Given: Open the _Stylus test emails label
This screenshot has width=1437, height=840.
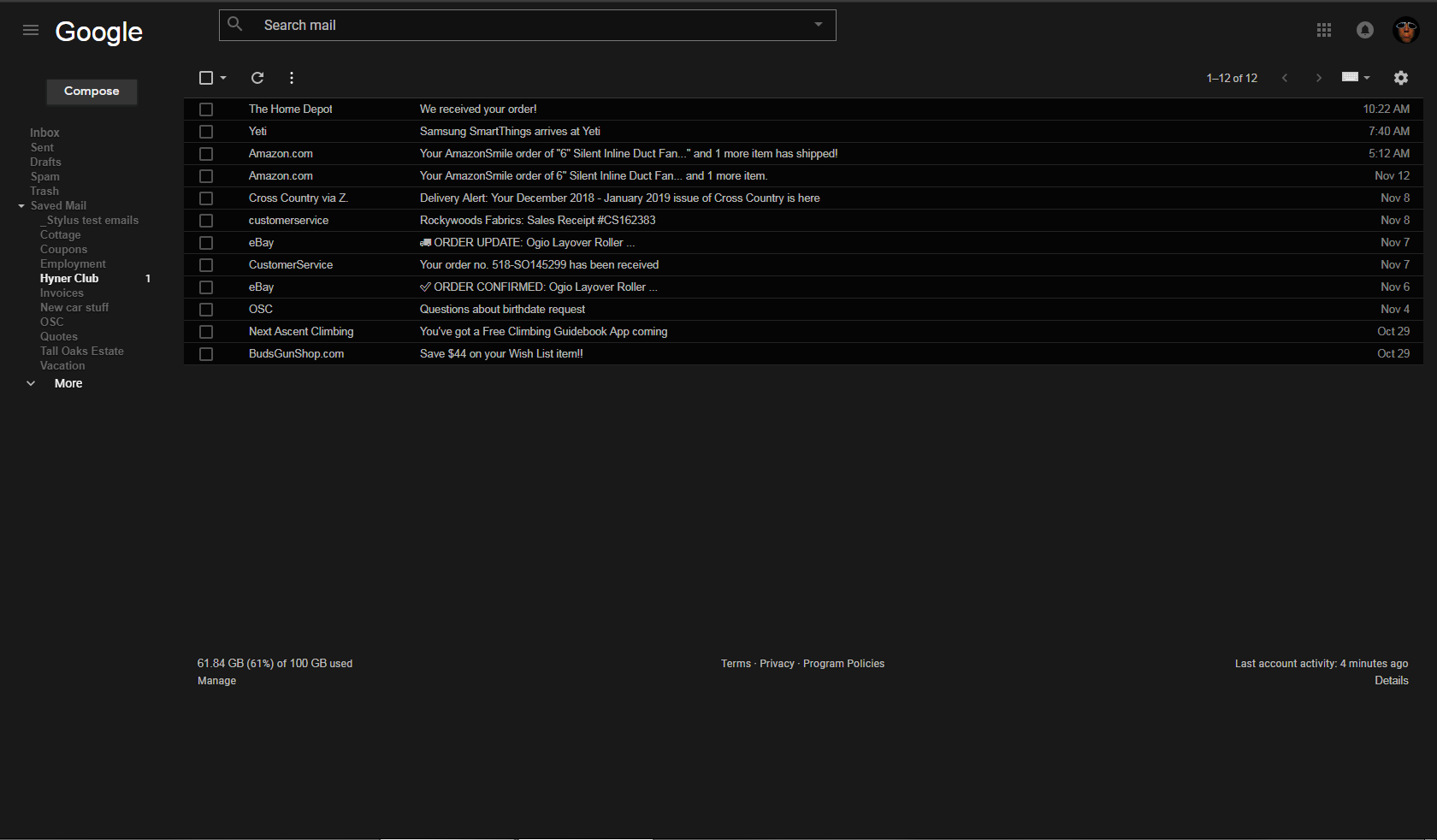Looking at the screenshot, I should tap(89, 220).
